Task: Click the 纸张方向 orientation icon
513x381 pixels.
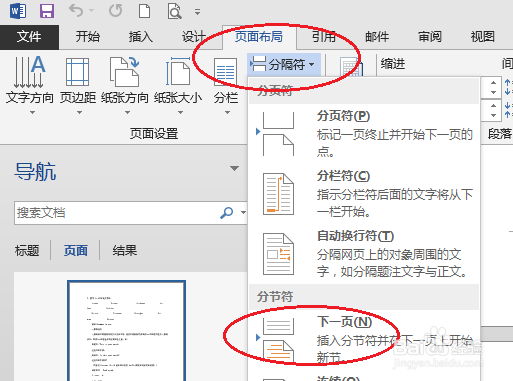Action: 124,72
